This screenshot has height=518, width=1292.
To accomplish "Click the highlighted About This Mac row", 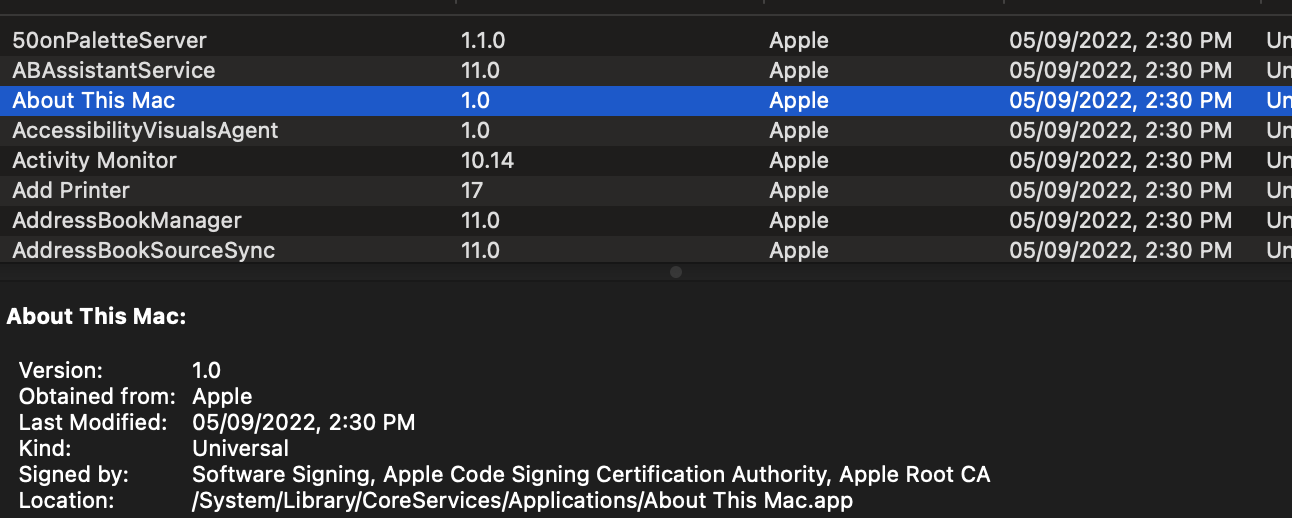I will pos(94,101).
